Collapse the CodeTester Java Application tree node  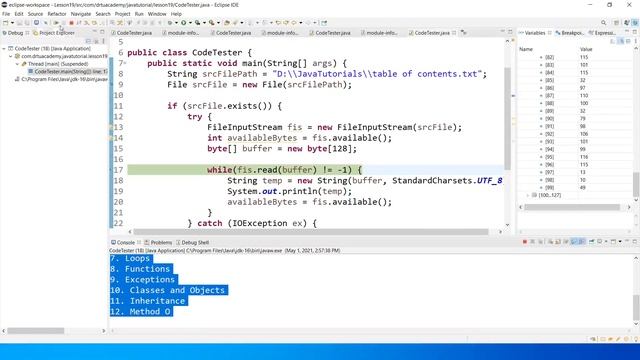(4, 48)
